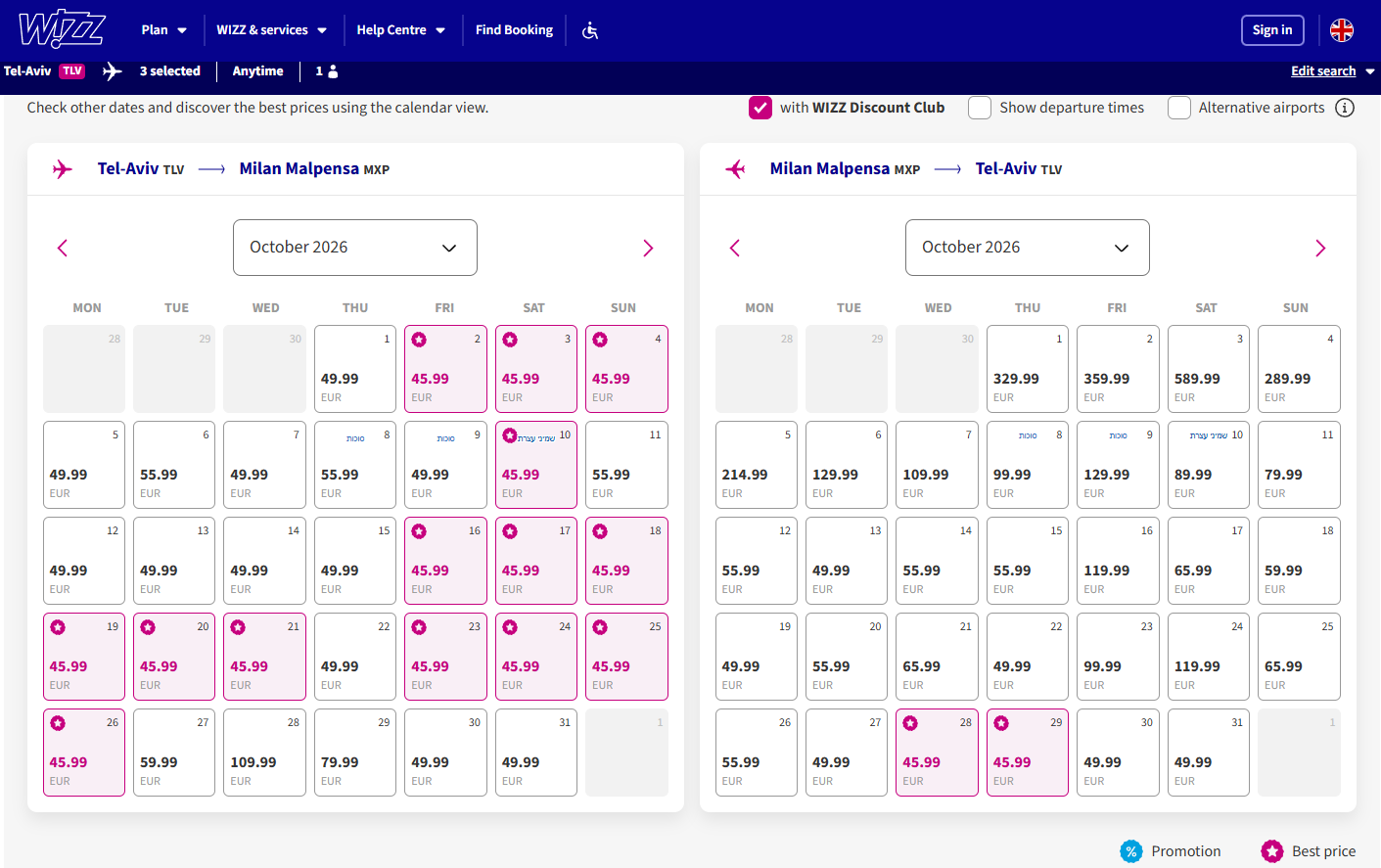Click the passenger count person icon
The height and width of the screenshot is (868, 1381).
click(333, 71)
